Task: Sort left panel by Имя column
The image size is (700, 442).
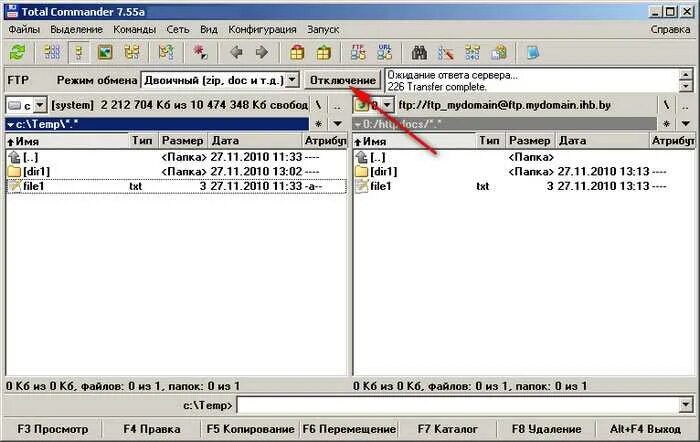Action: [x=67, y=141]
